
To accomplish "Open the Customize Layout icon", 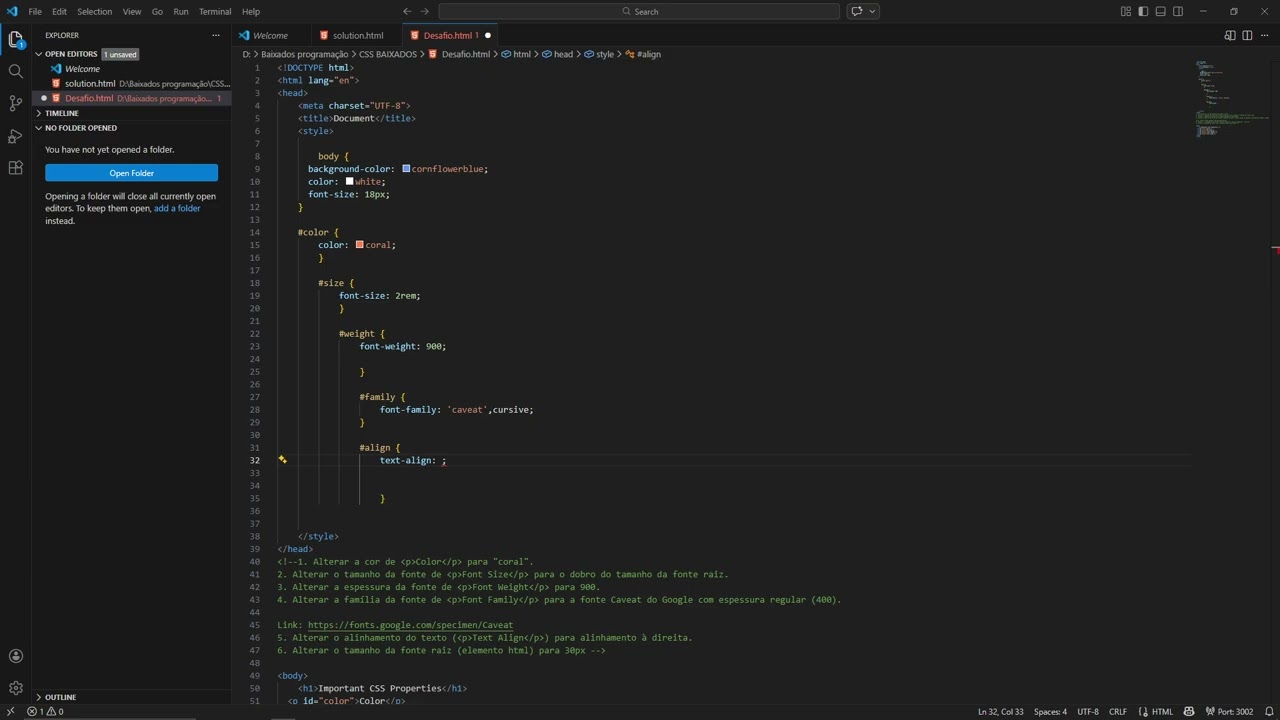I will [1127, 11].
